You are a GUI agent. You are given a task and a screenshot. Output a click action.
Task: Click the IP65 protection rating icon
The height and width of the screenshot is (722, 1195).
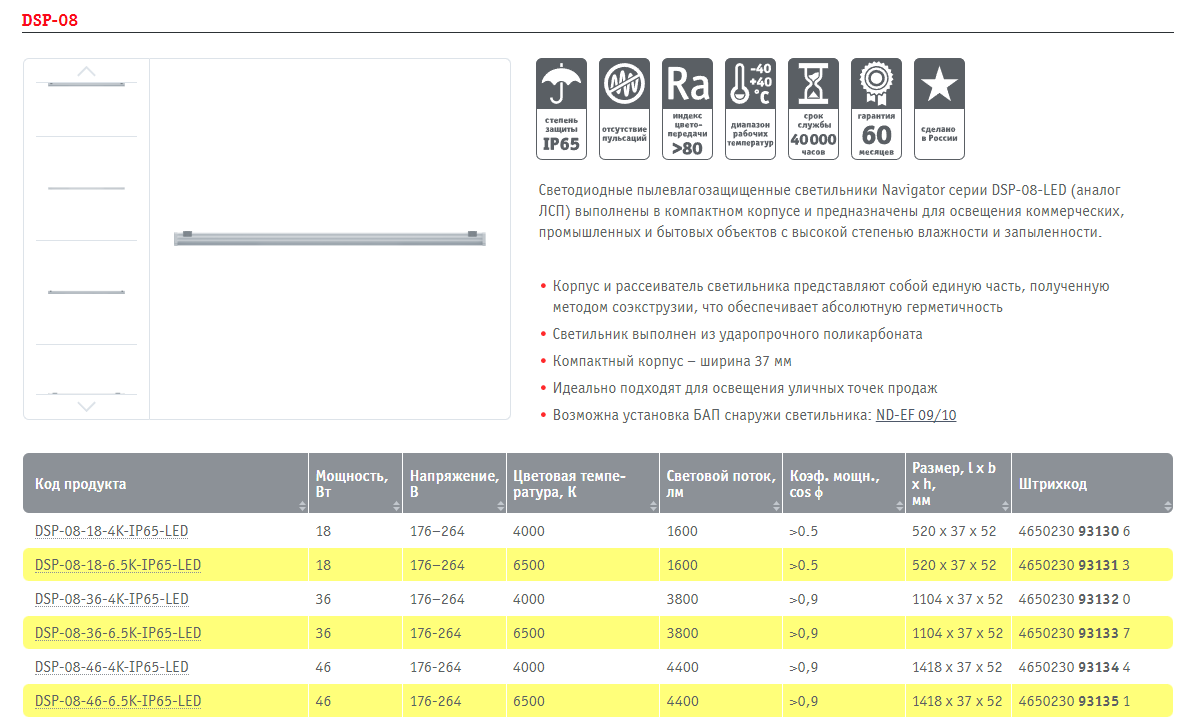562,109
